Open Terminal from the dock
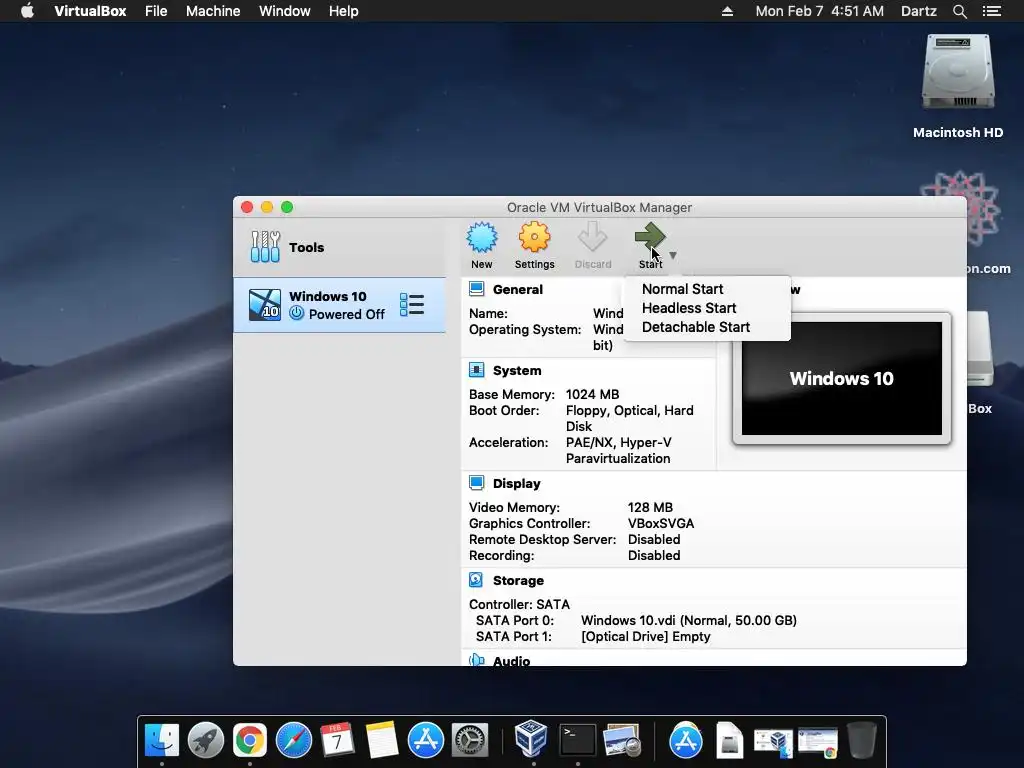 pyautogui.click(x=578, y=740)
